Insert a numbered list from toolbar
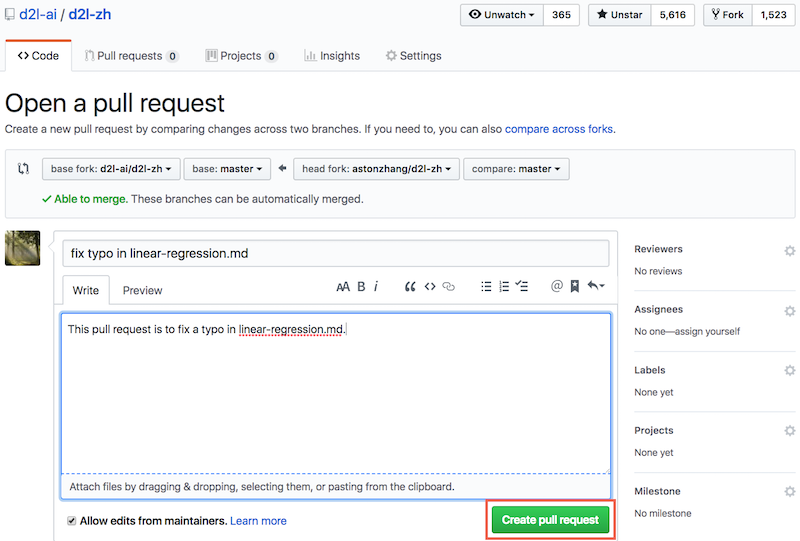This screenshot has width=800, height=541. pyautogui.click(x=504, y=287)
